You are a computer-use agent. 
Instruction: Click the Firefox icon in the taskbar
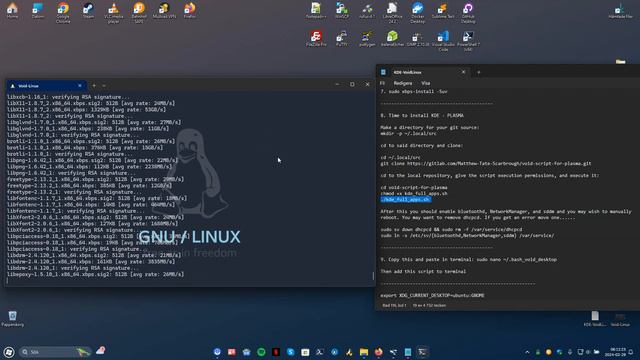pos(378,352)
